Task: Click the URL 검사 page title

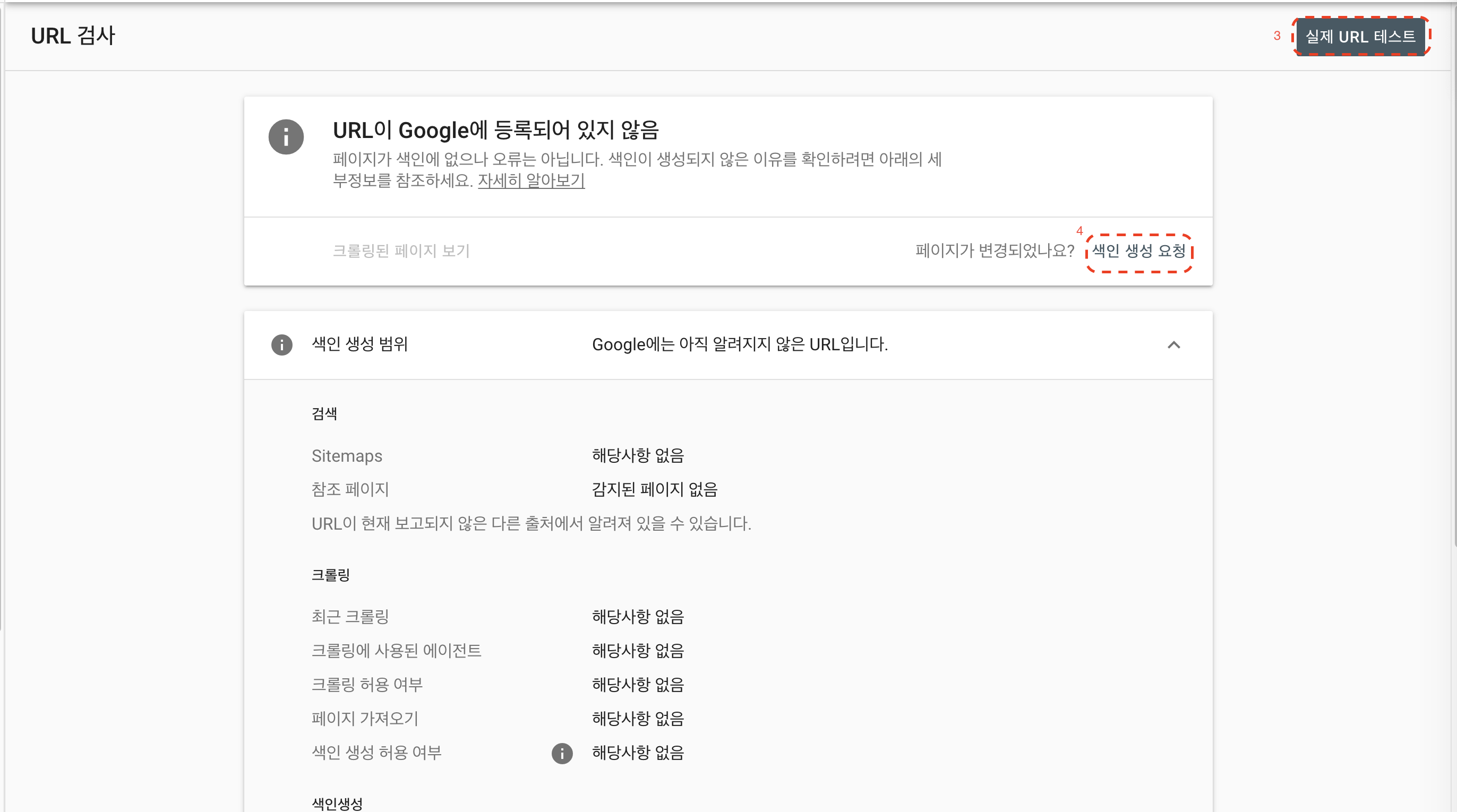Action: [72, 36]
